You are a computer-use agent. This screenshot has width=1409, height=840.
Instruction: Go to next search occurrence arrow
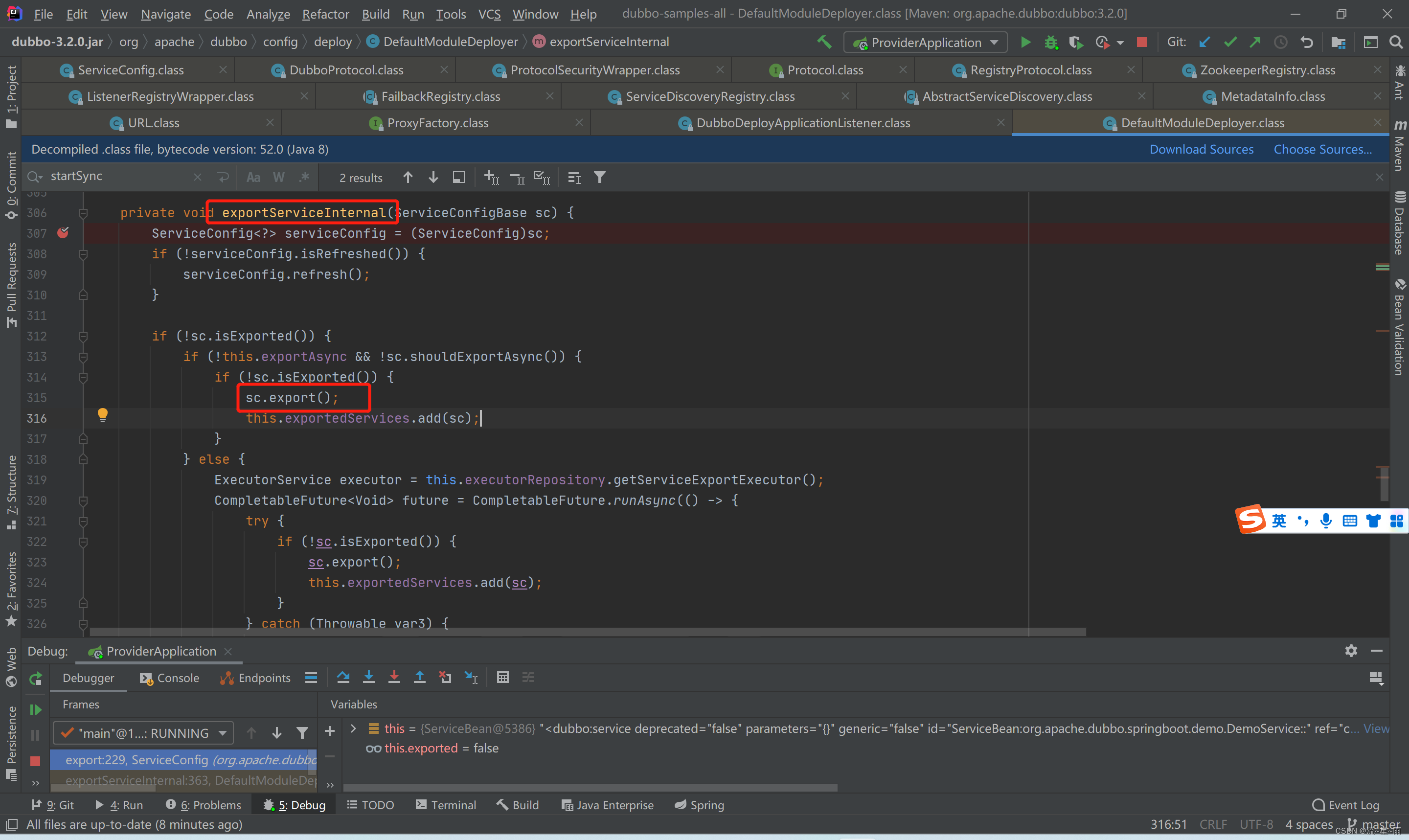pyautogui.click(x=433, y=178)
